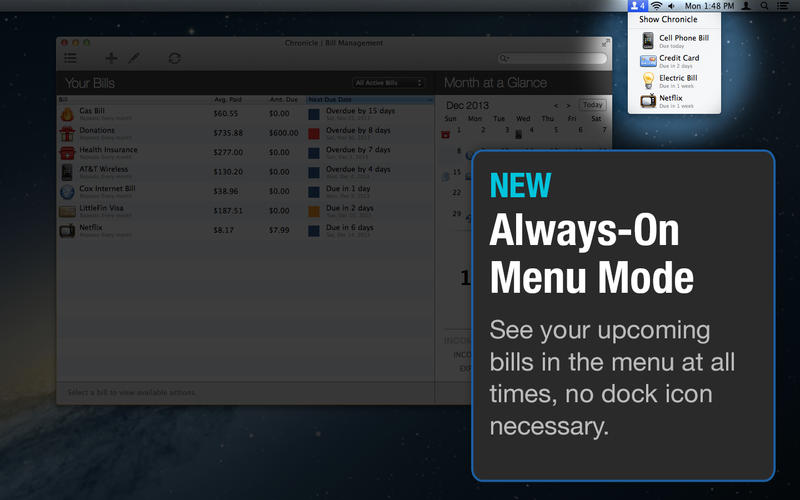The height and width of the screenshot is (500, 800).
Task: Click the volume speaker menu bar icon
Action: [671, 6]
